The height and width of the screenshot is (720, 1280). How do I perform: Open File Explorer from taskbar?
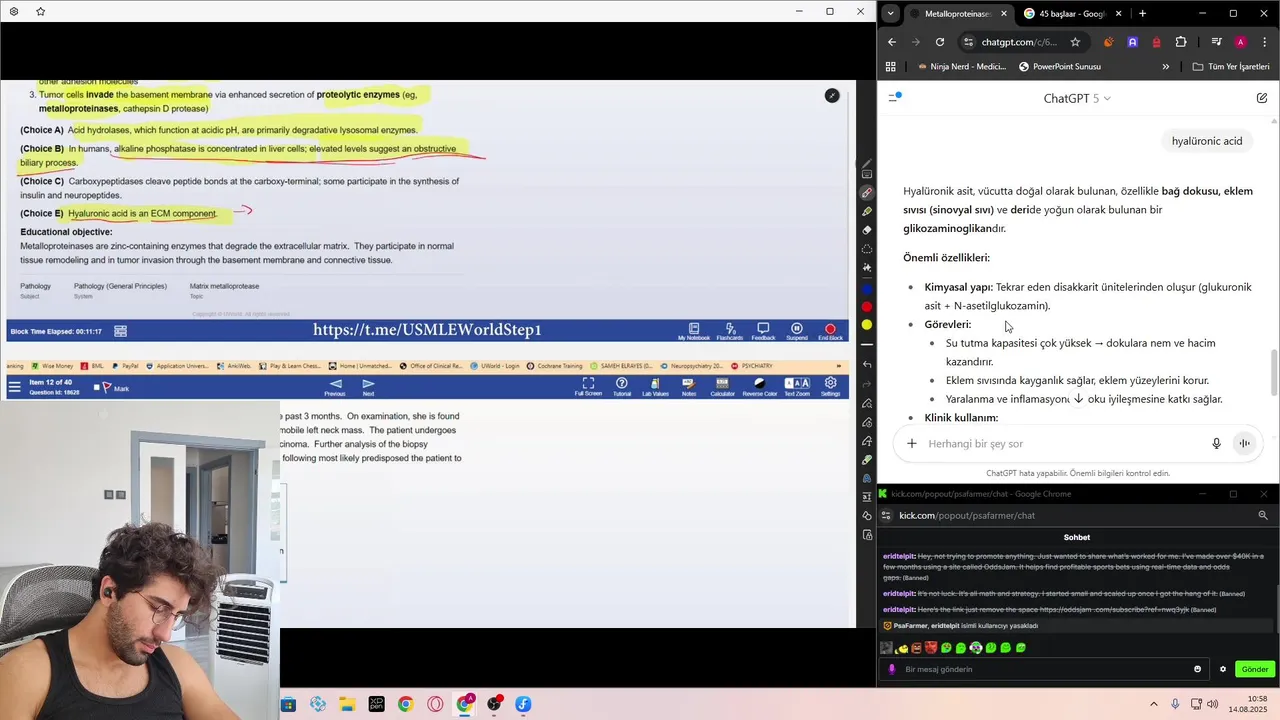347,704
